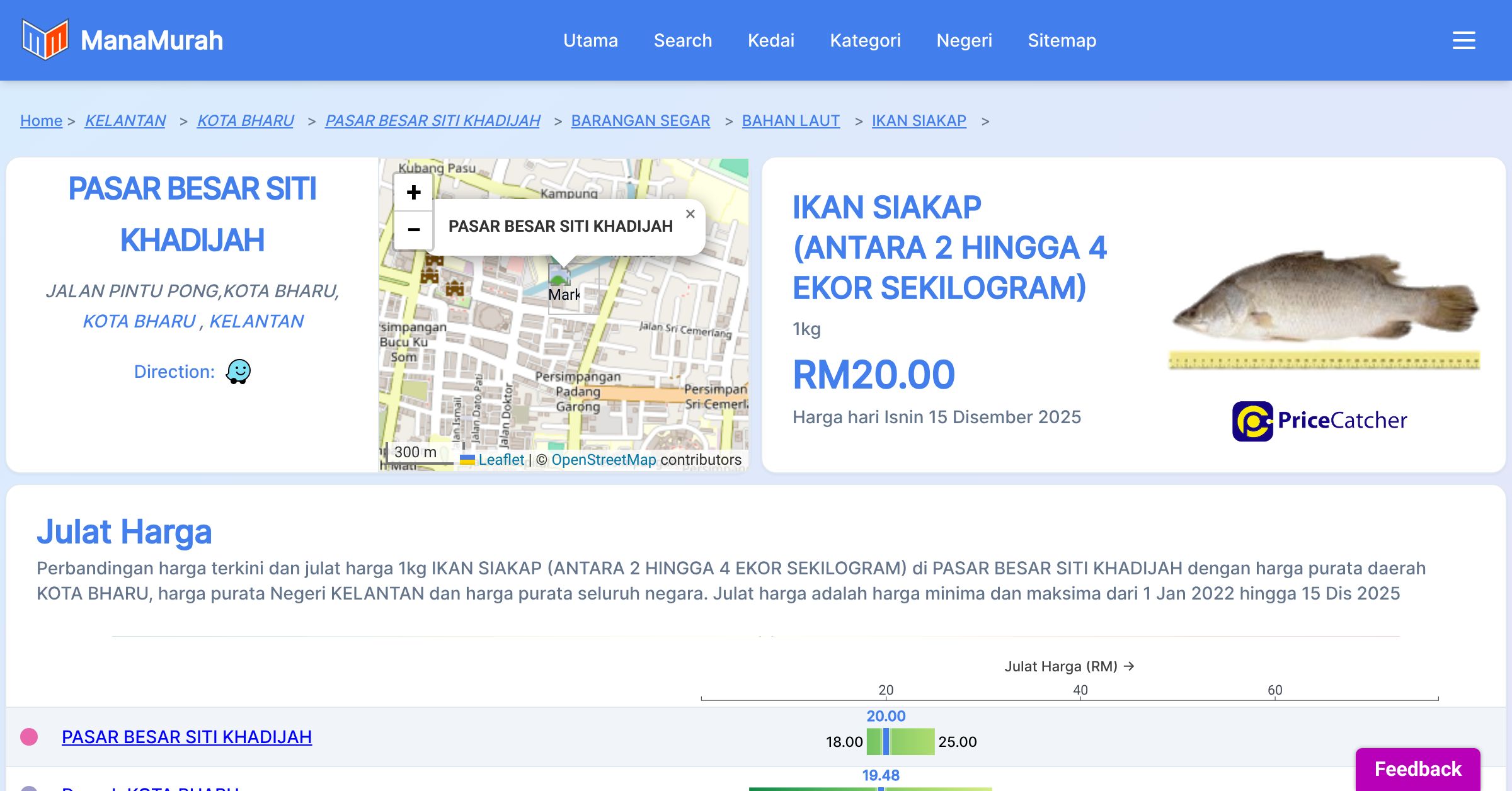Click the purple Feedback button

click(1417, 769)
